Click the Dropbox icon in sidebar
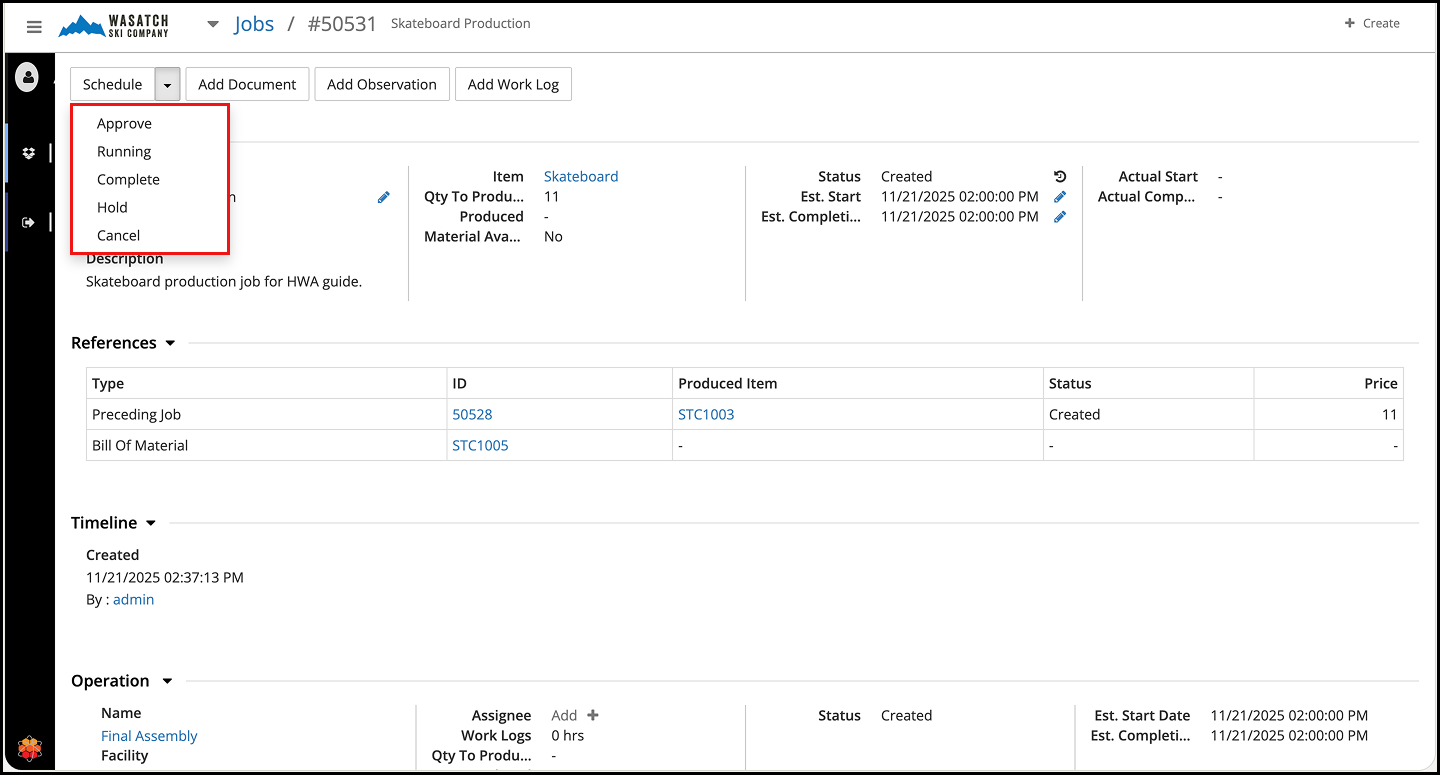The image size is (1440, 775). (x=28, y=153)
